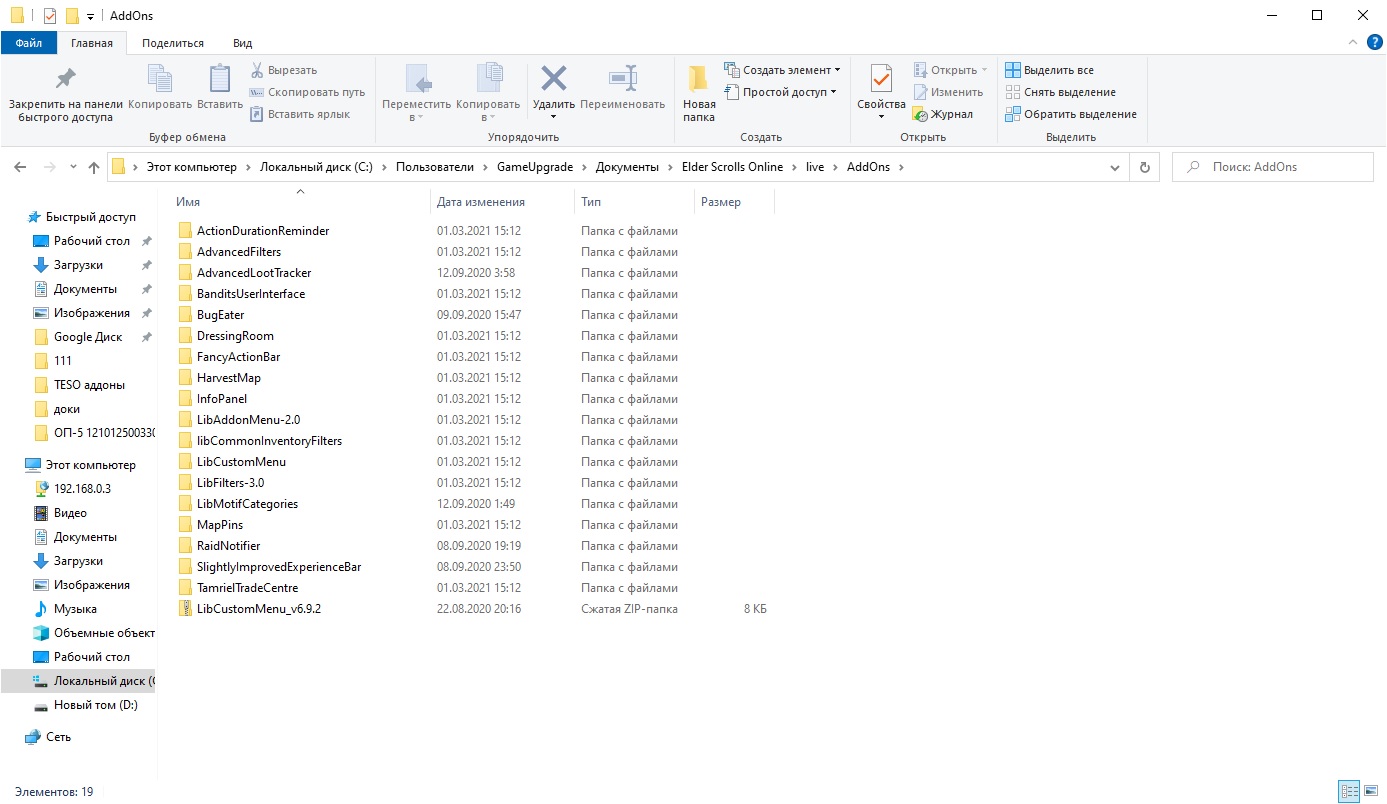Open the Открыть ribbon dropdown
This screenshot has width=1387, height=804.
coord(950,70)
